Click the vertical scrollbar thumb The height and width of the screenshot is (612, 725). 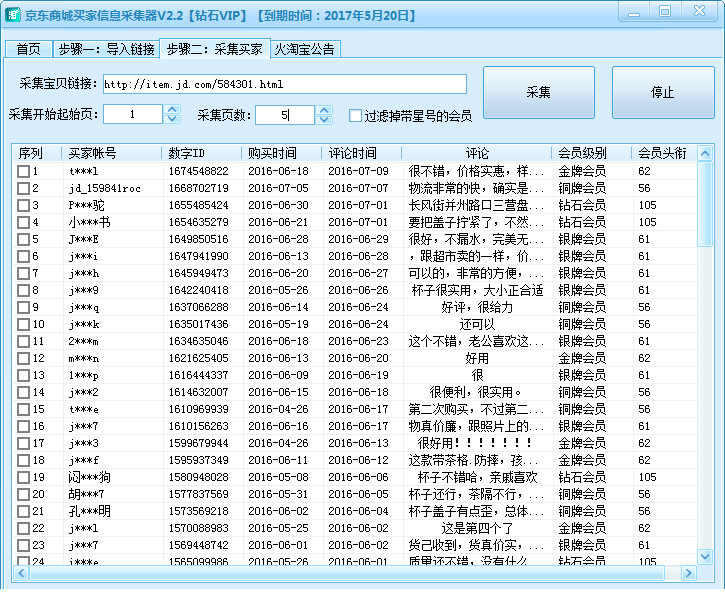(x=705, y=204)
